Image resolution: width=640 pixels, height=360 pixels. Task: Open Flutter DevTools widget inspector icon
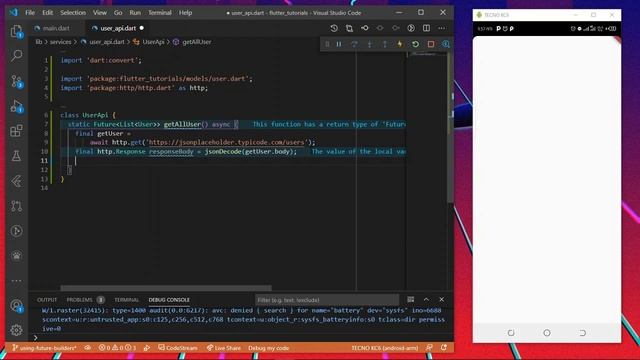[x=446, y=44]
